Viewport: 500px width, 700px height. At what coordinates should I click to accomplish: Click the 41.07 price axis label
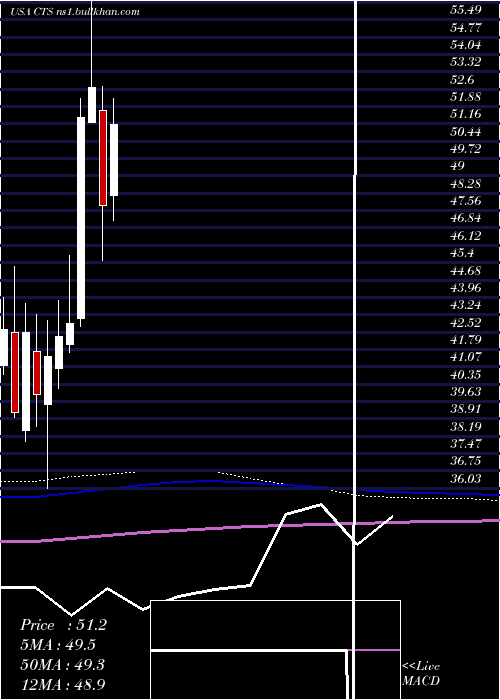(465, 357)
